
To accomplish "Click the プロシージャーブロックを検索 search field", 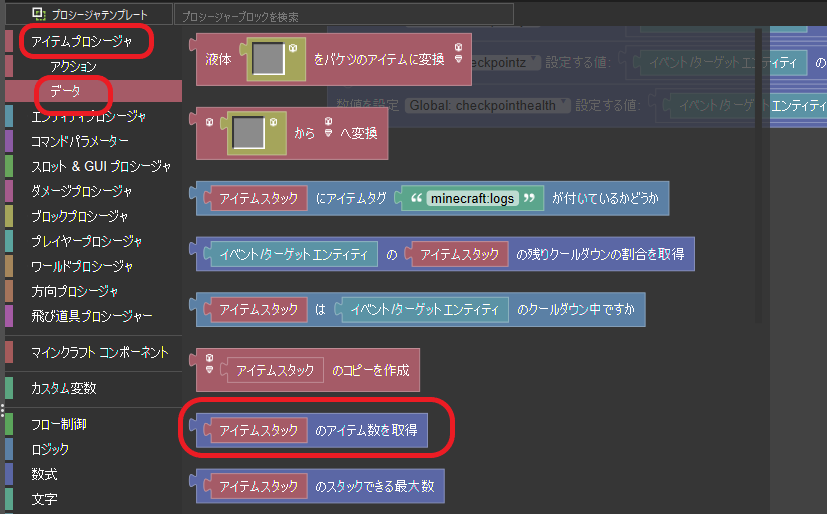I will point(343,14).
